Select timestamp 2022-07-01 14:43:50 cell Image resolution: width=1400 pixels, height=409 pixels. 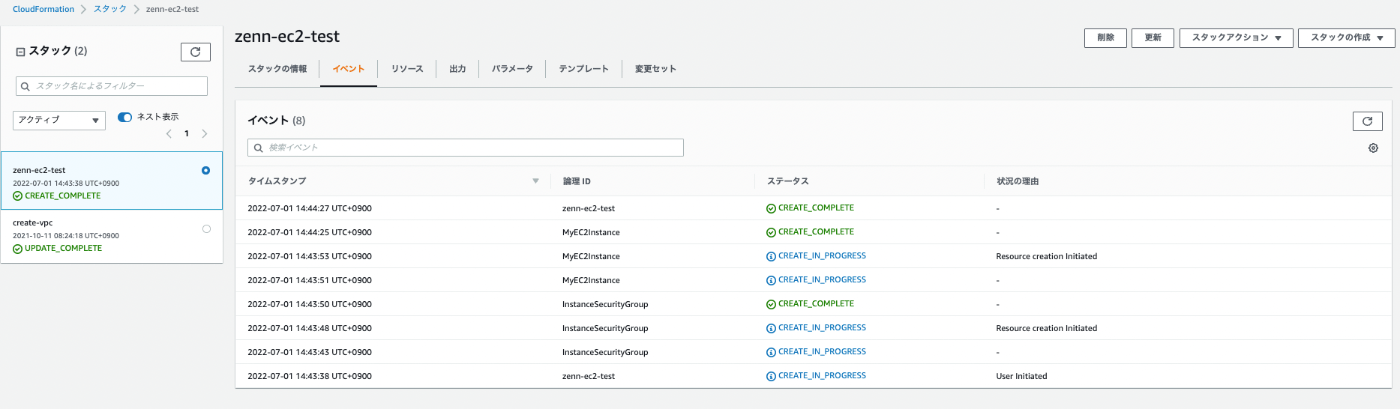tap(309, 304)
